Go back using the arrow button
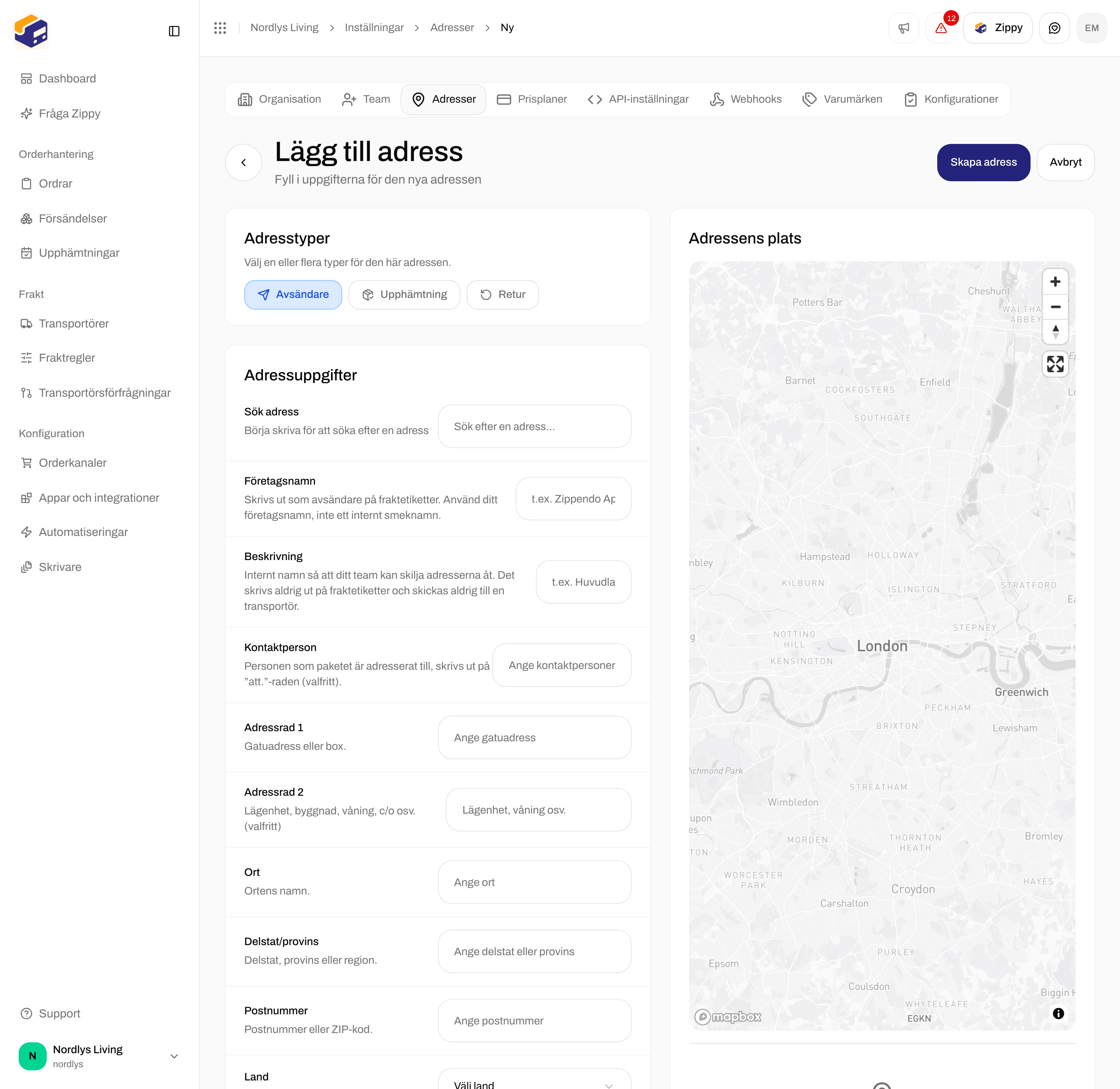The height and width of the screenshot is (1089, 1120). (x=244, y=163)
